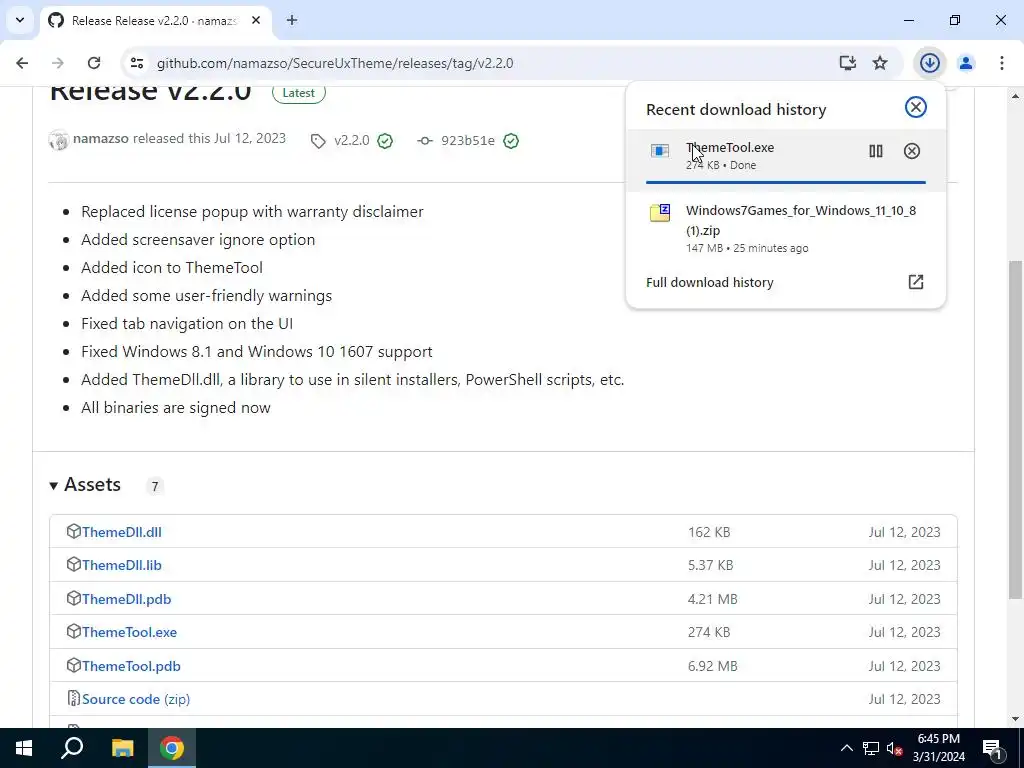Go back to previous page
1024x768 pixels.
(x=22, y=63)
